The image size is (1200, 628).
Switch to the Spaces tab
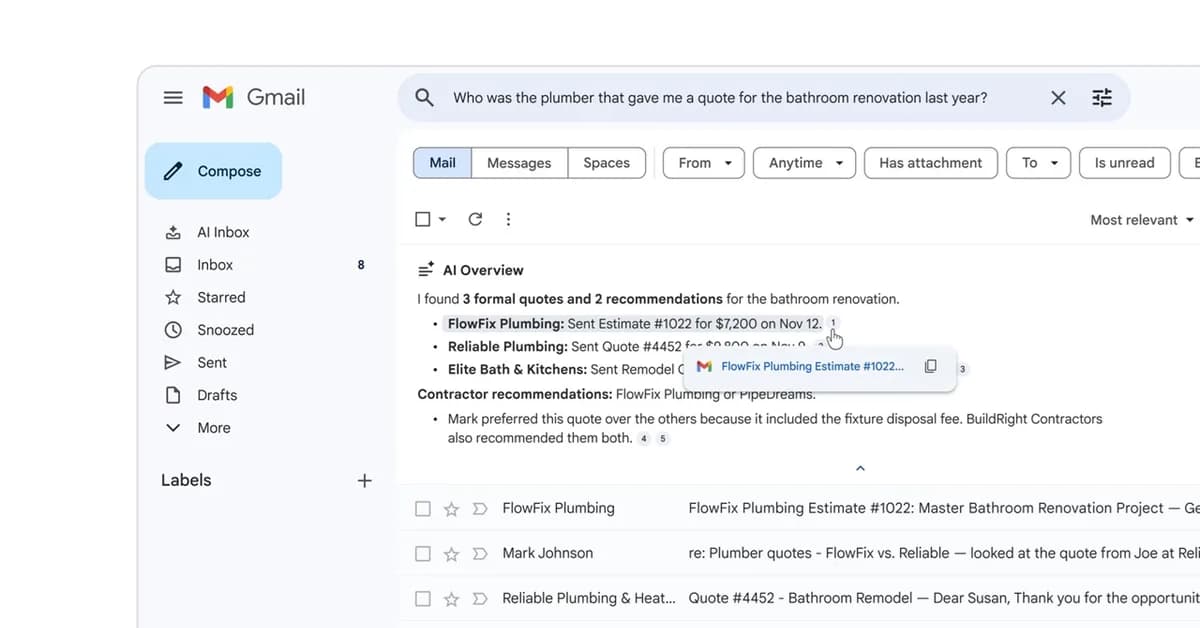606,162
